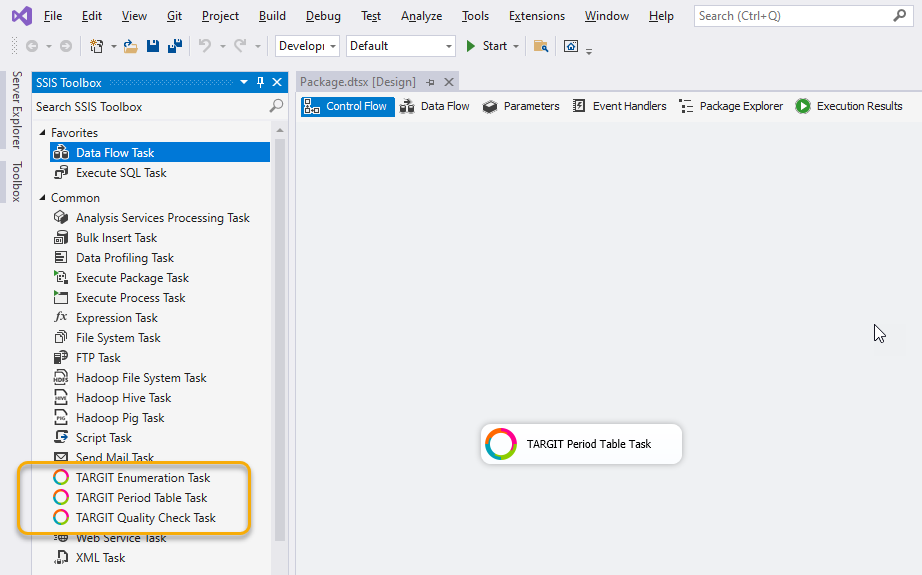Image resolution: width=922 pixels, height=575 pixels.
Task: Click the Open File folder icon
Action: 130,46
